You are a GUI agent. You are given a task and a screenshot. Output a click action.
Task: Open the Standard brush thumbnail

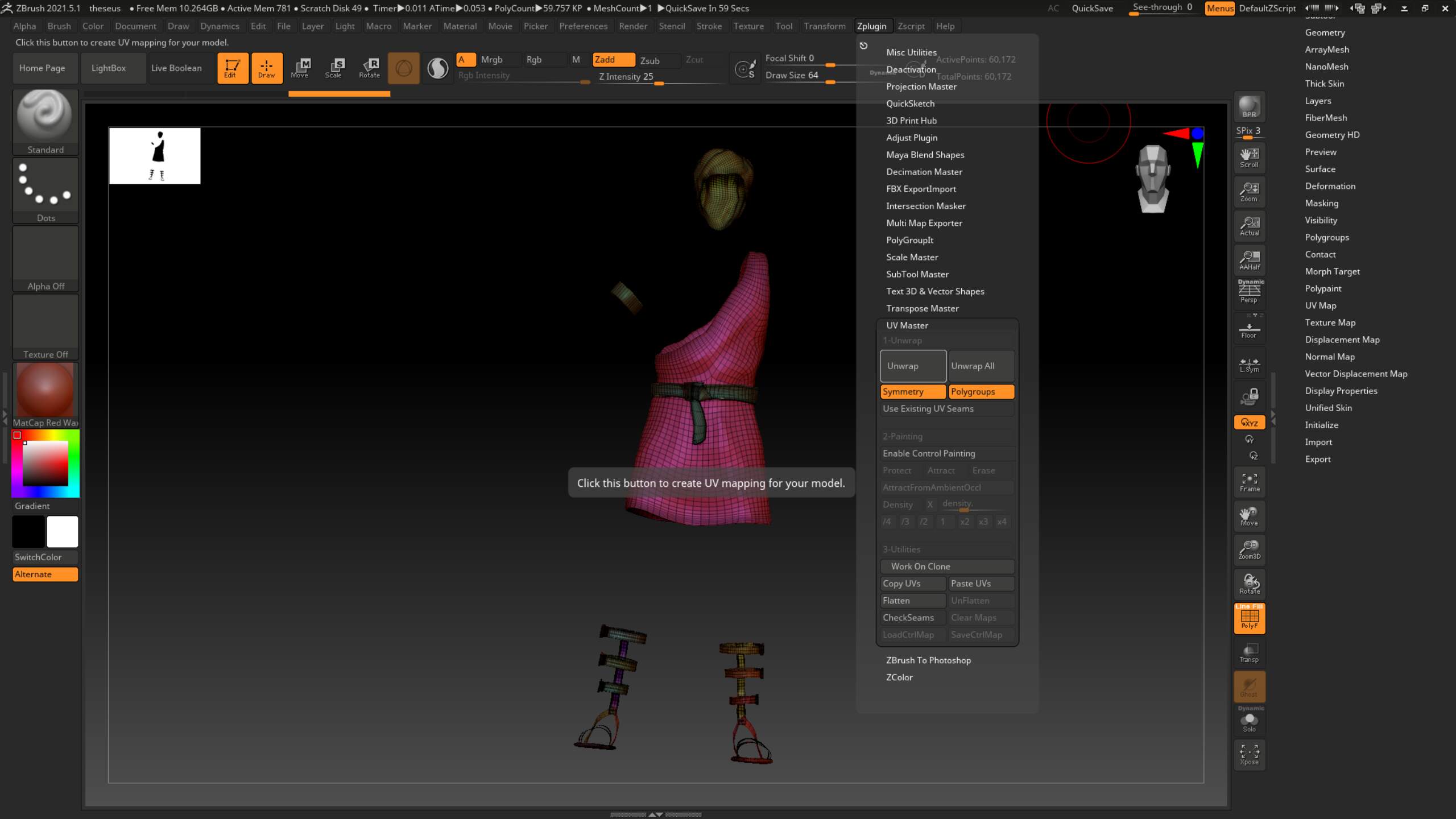coord(45,122)
